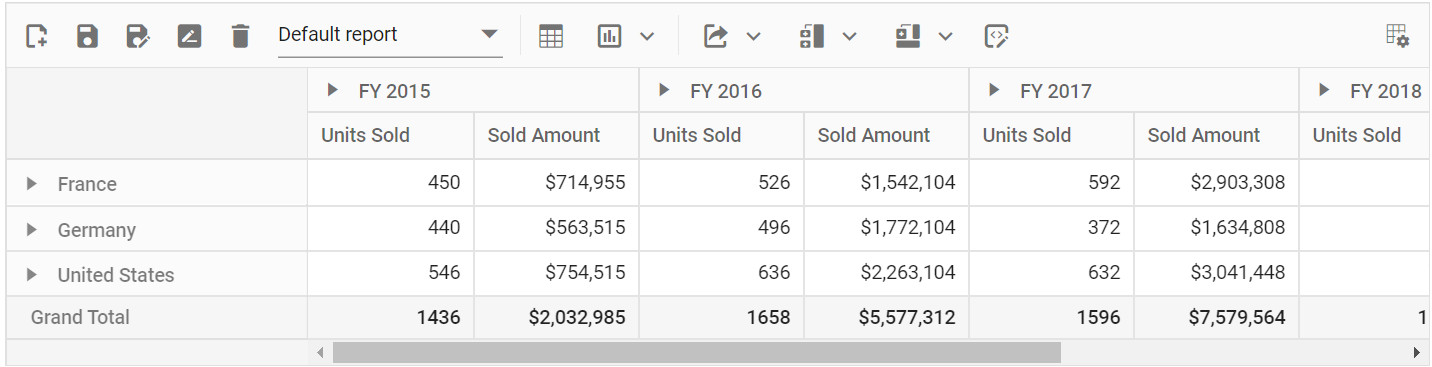Show the pivot grid view

coord(551,36)
